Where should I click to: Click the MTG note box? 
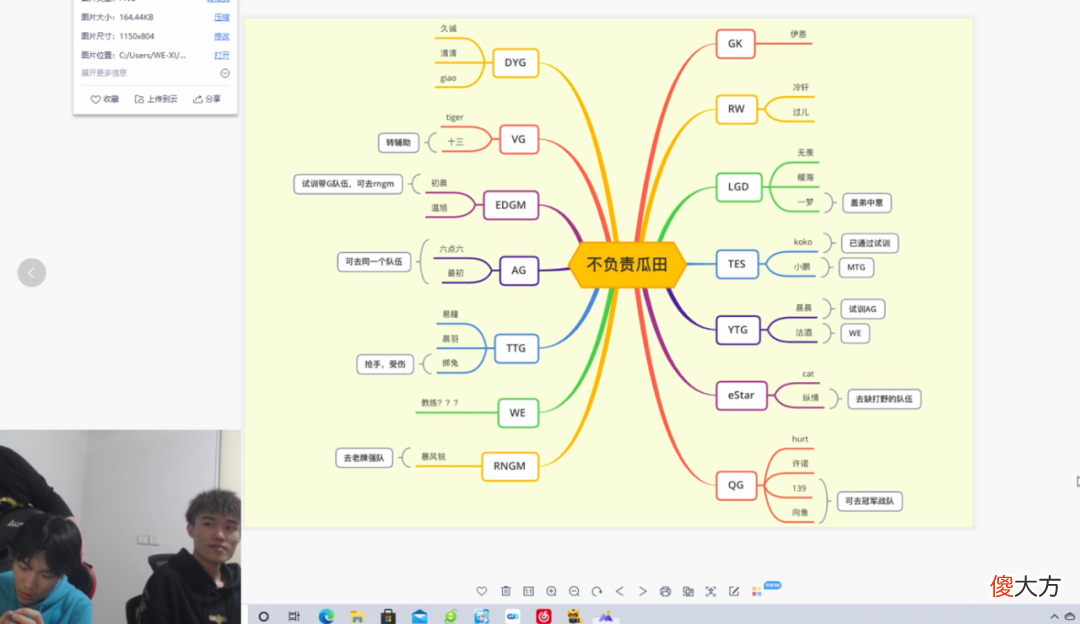[856, 267]
